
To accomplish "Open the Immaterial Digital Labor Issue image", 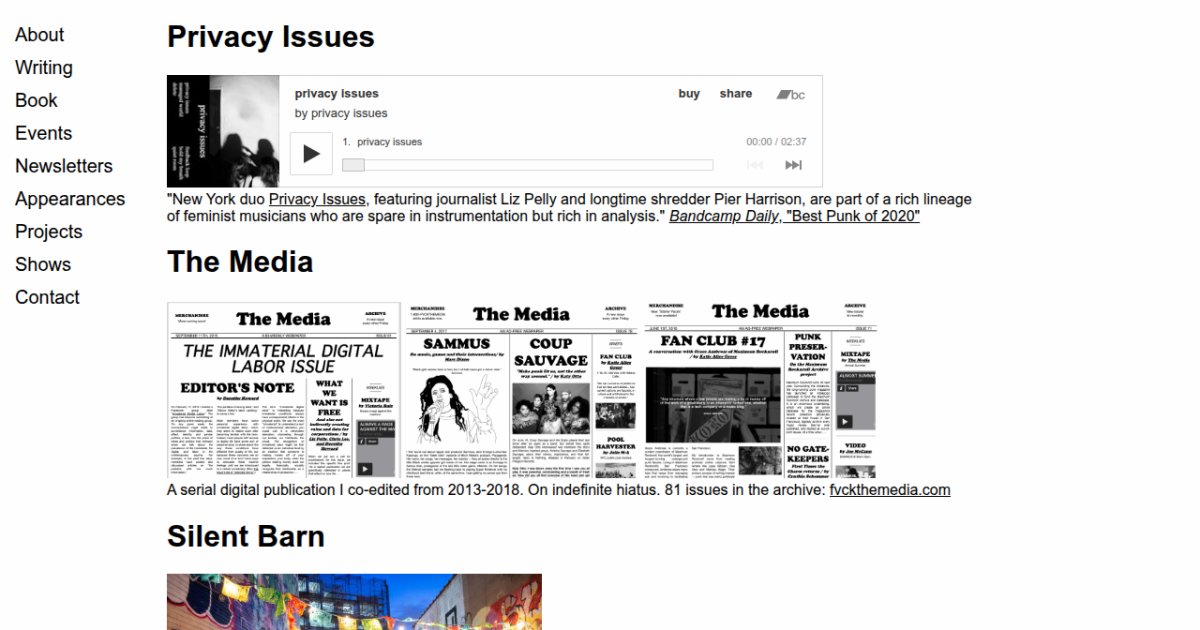I will tap(283, 390).
